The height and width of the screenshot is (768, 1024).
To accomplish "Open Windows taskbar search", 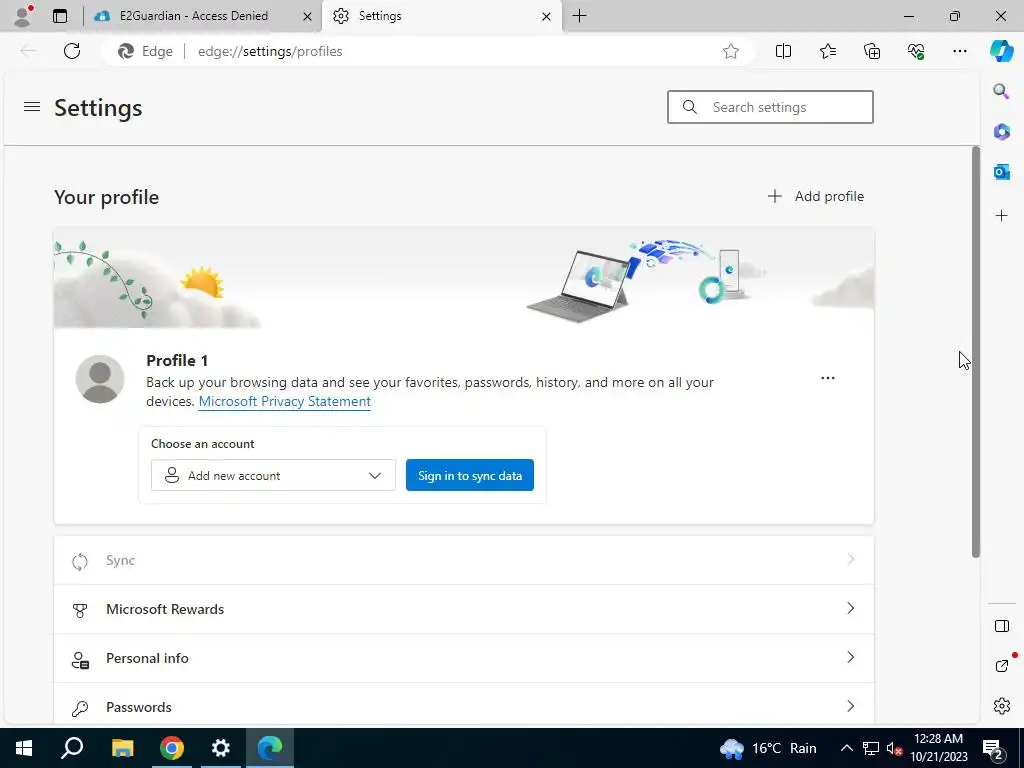I will (72, 748).
